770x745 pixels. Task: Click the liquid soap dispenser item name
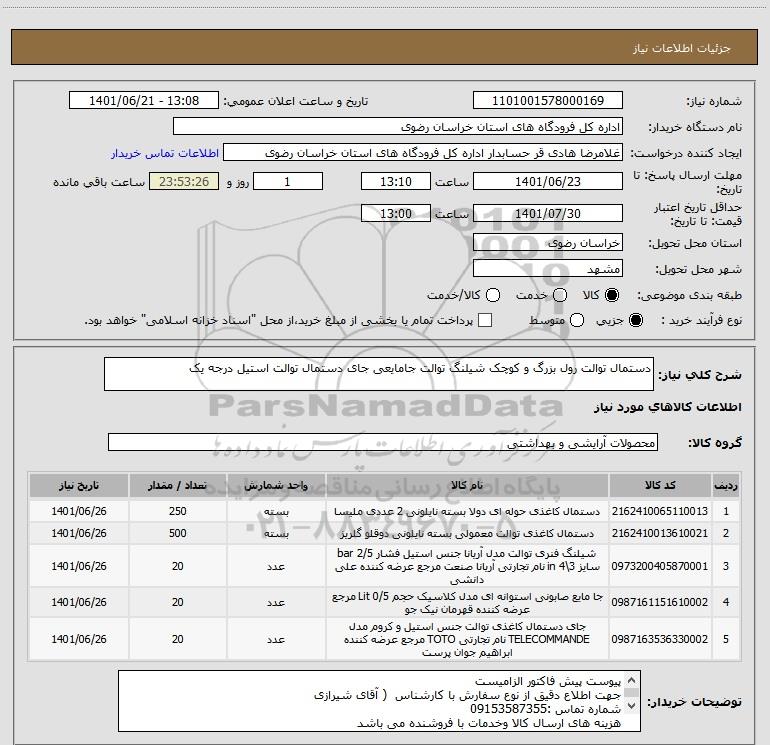pos(467,603)
